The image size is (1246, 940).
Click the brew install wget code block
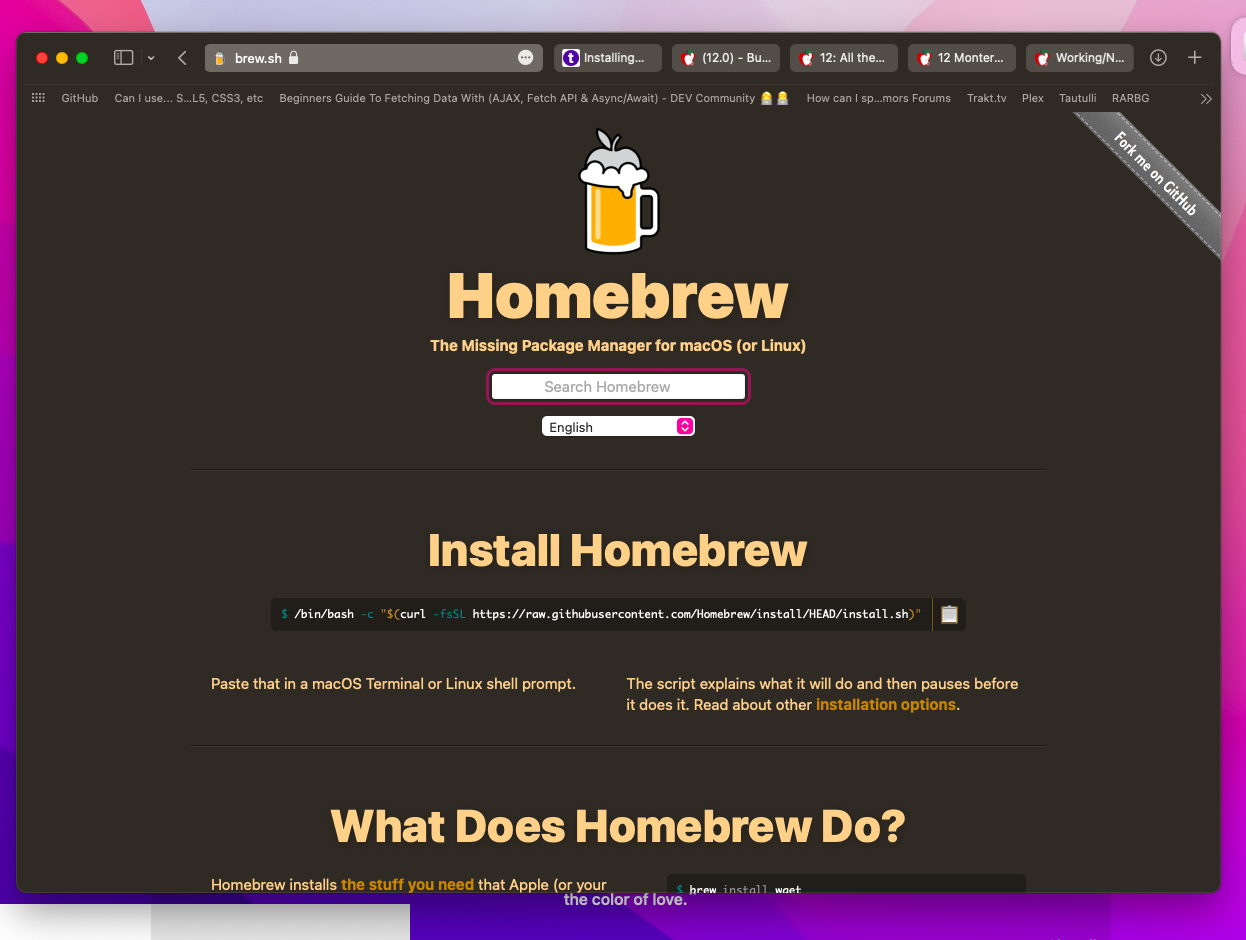point(846,884)
